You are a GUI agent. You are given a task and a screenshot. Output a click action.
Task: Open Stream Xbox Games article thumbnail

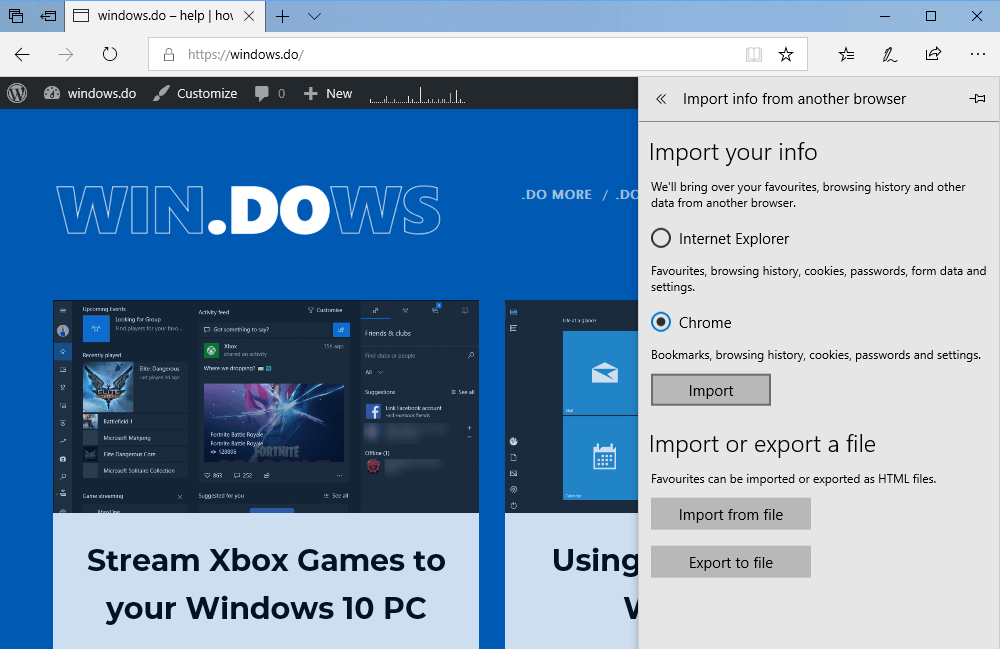pyautogui.click(x=266, y=406)
